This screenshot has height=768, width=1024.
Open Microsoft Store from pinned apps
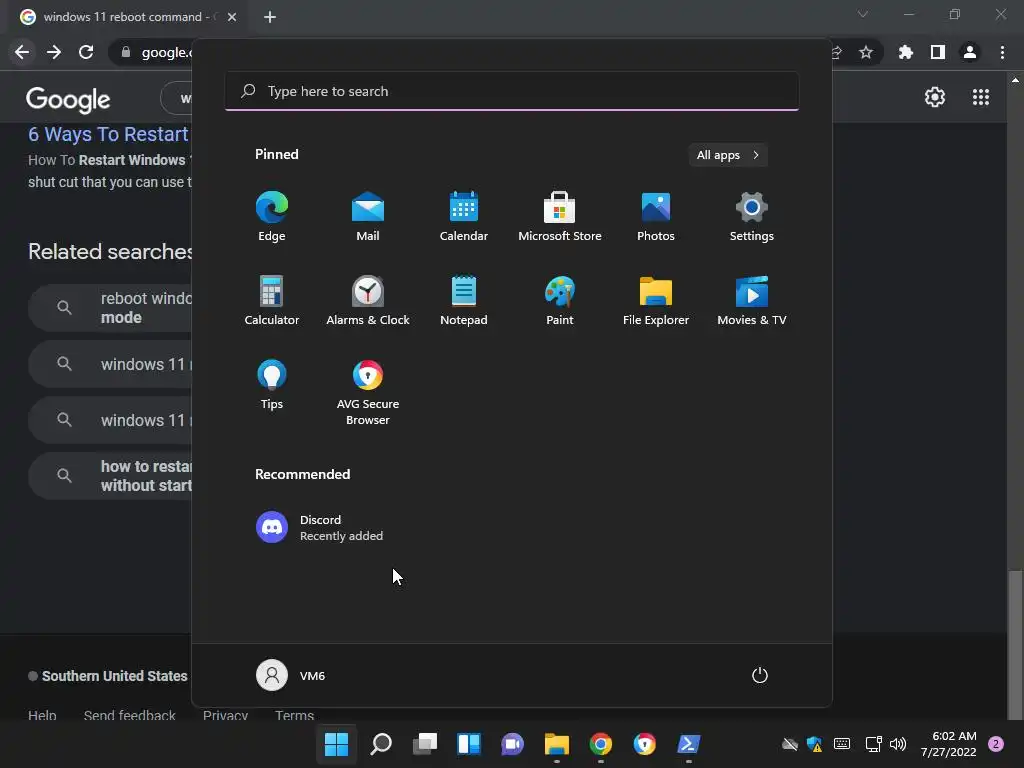click(560, 217)
